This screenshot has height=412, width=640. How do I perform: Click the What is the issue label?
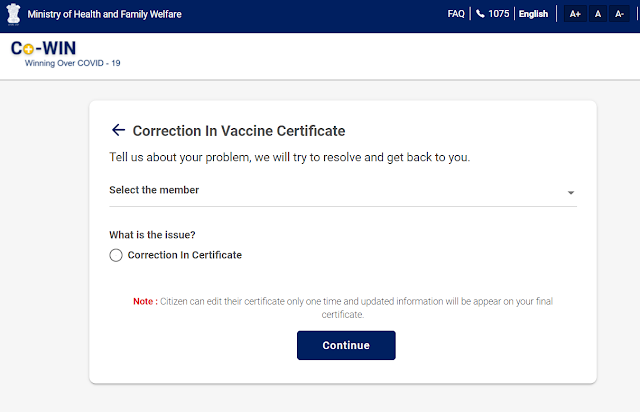(x=152, y=235)
